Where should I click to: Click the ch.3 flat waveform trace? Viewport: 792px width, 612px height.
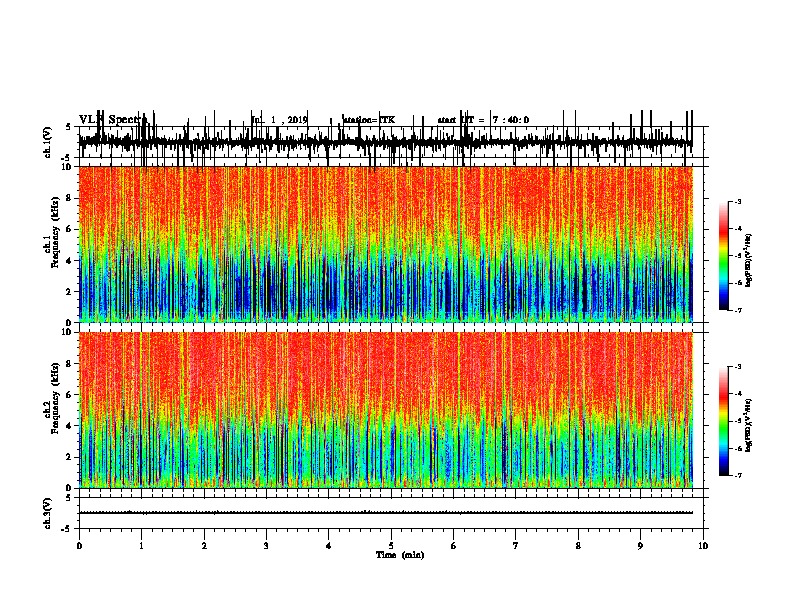pos(385,513)
